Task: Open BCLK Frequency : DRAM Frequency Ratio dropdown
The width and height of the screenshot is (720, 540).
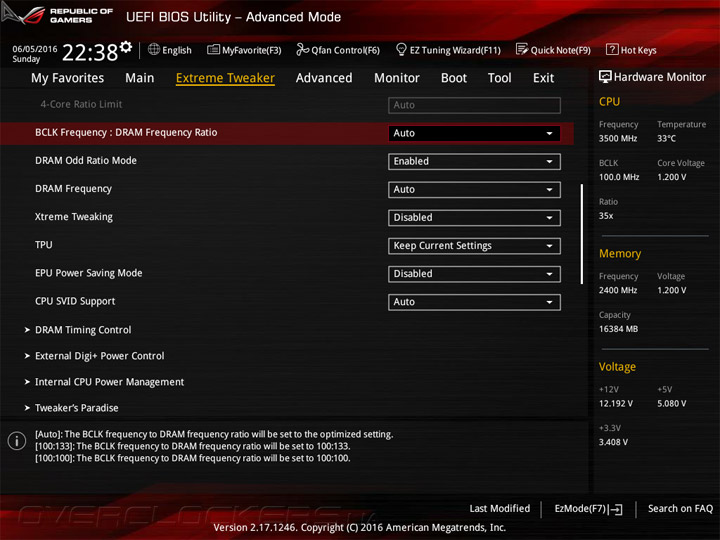Action: (474, 133)
